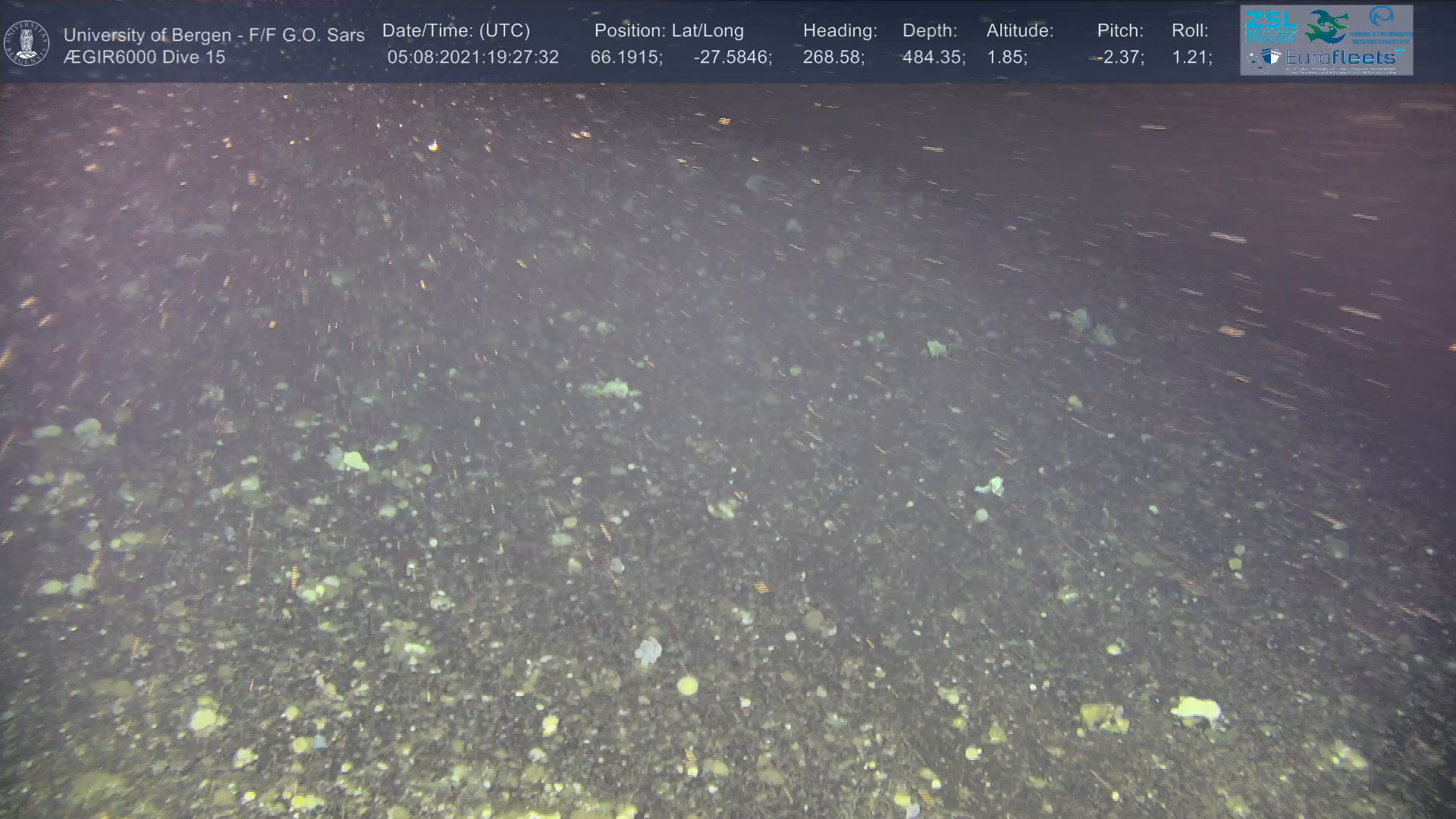
Task: Click the Altitude: label in the header
Action: pos(1020,31)
